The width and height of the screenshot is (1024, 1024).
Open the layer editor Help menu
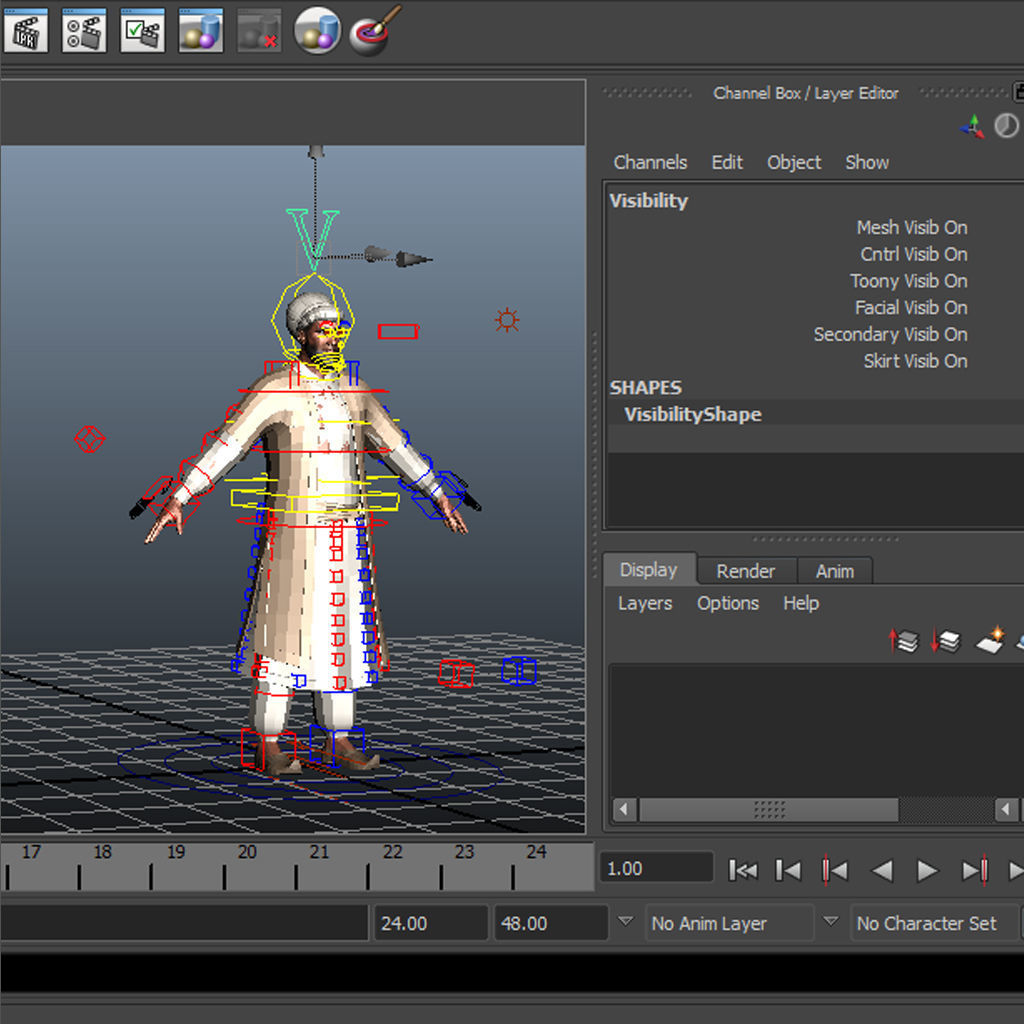pos(801,603)
